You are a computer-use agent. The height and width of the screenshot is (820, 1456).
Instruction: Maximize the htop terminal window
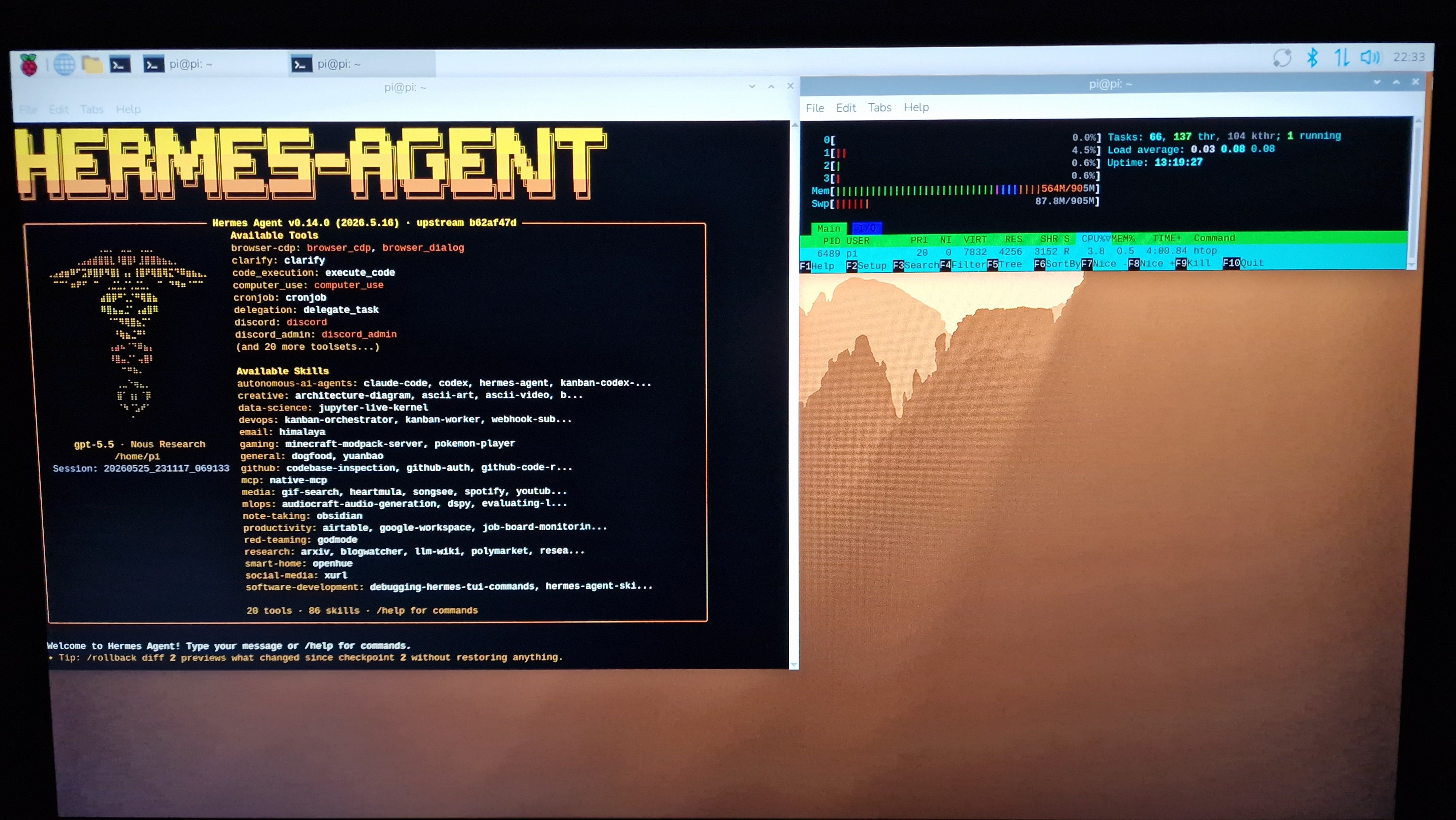(1396, 82)
